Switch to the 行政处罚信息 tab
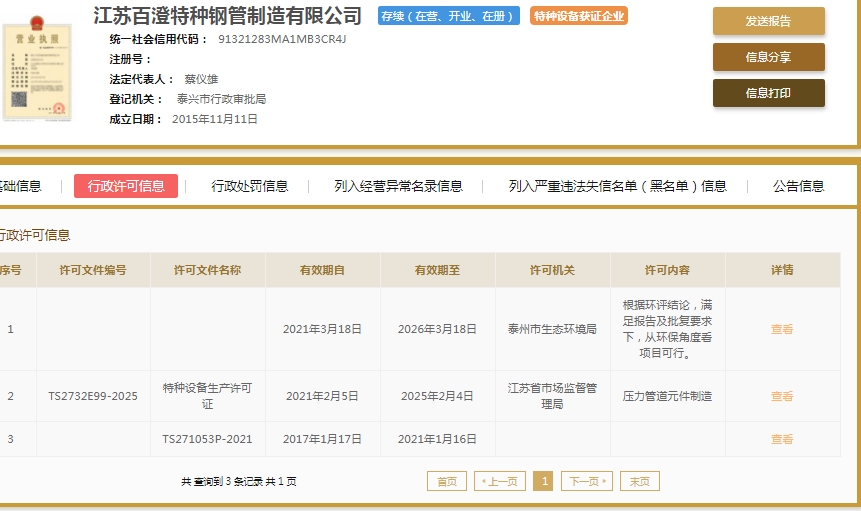 250,186
